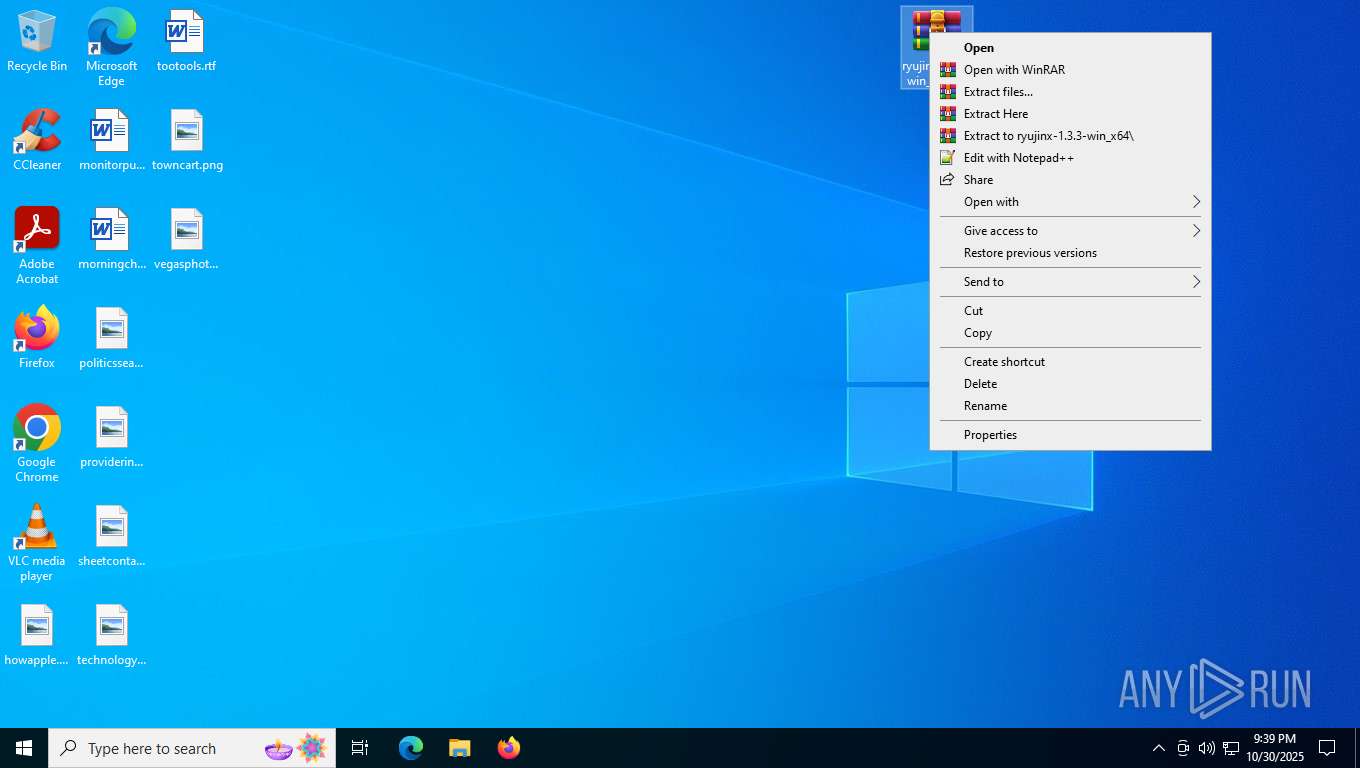Choose Restore previous versions
The height and width of the screenshot is (768, 1360).
[1070, 253]
